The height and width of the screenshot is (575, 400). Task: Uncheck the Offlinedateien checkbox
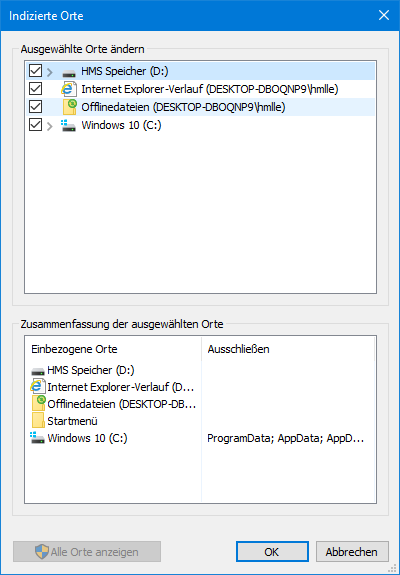(35, 107)
